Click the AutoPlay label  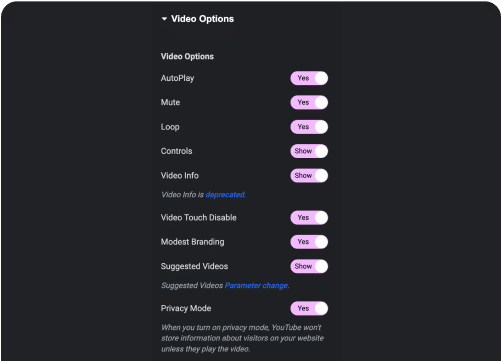point(177,78)
